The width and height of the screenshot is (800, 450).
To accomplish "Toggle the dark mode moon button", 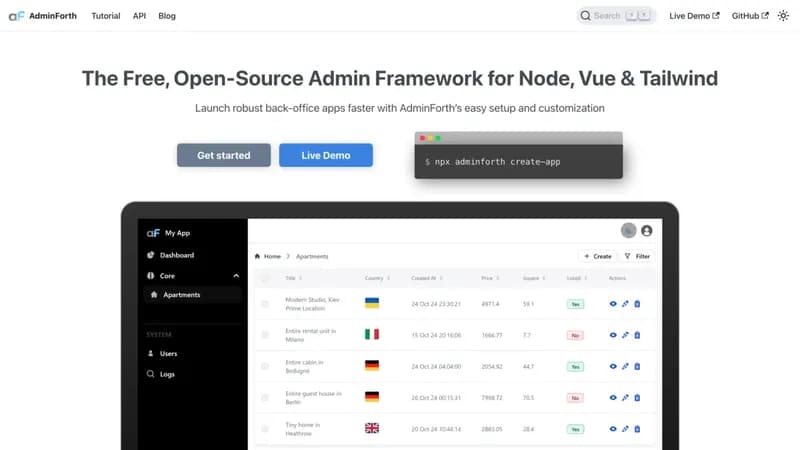I will tap(629, 231).
